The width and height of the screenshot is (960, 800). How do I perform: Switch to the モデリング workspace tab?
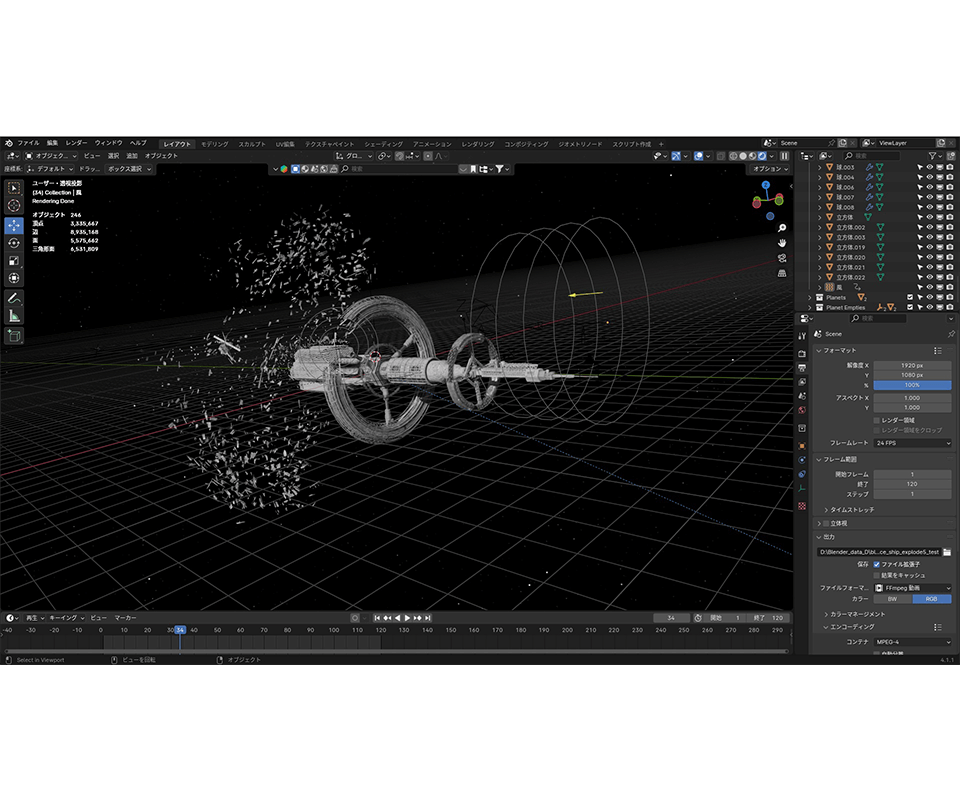[214, 144]
